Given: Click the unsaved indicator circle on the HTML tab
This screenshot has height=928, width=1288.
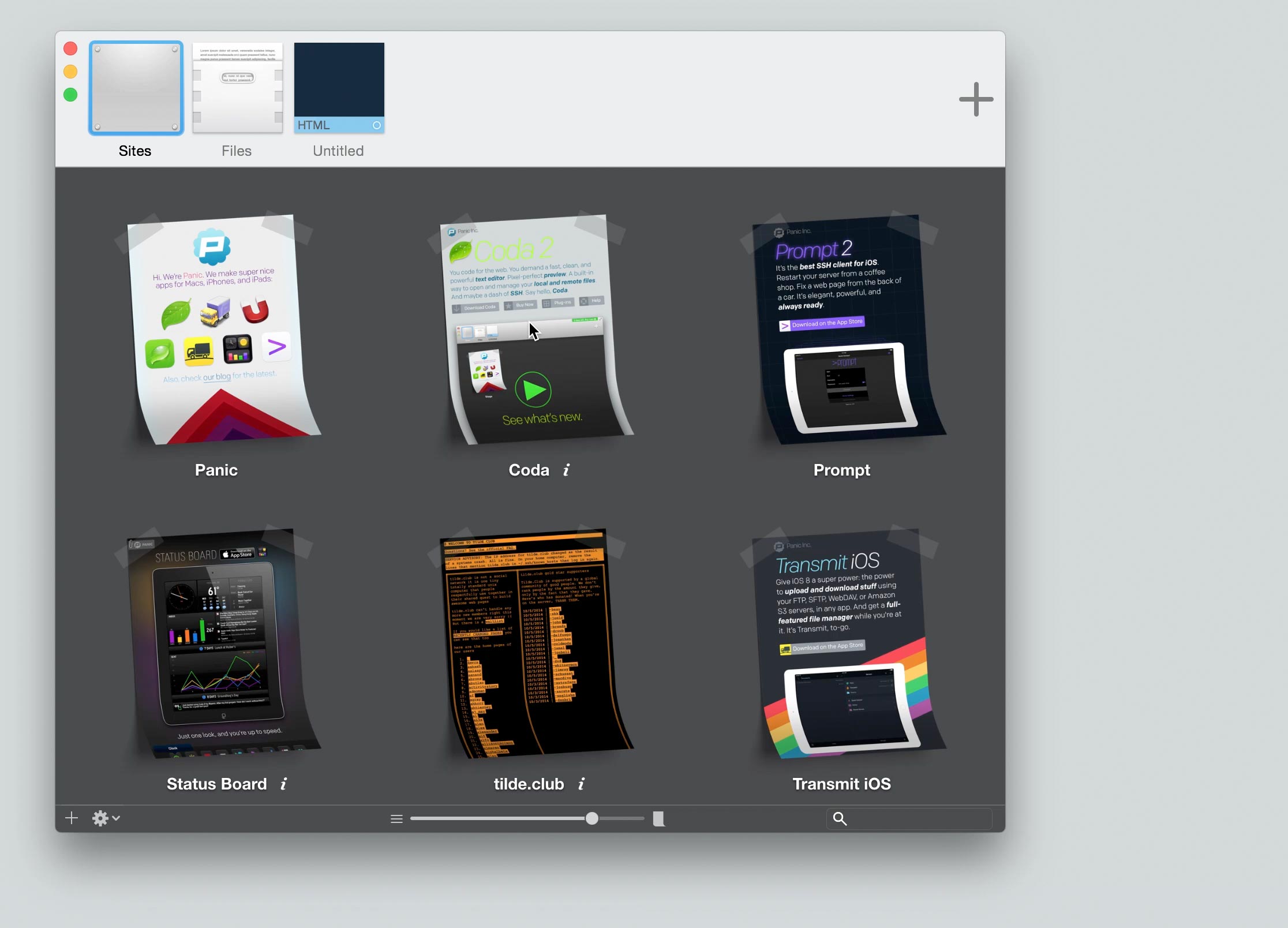Looking at the screenshot, I should (376, 125).
